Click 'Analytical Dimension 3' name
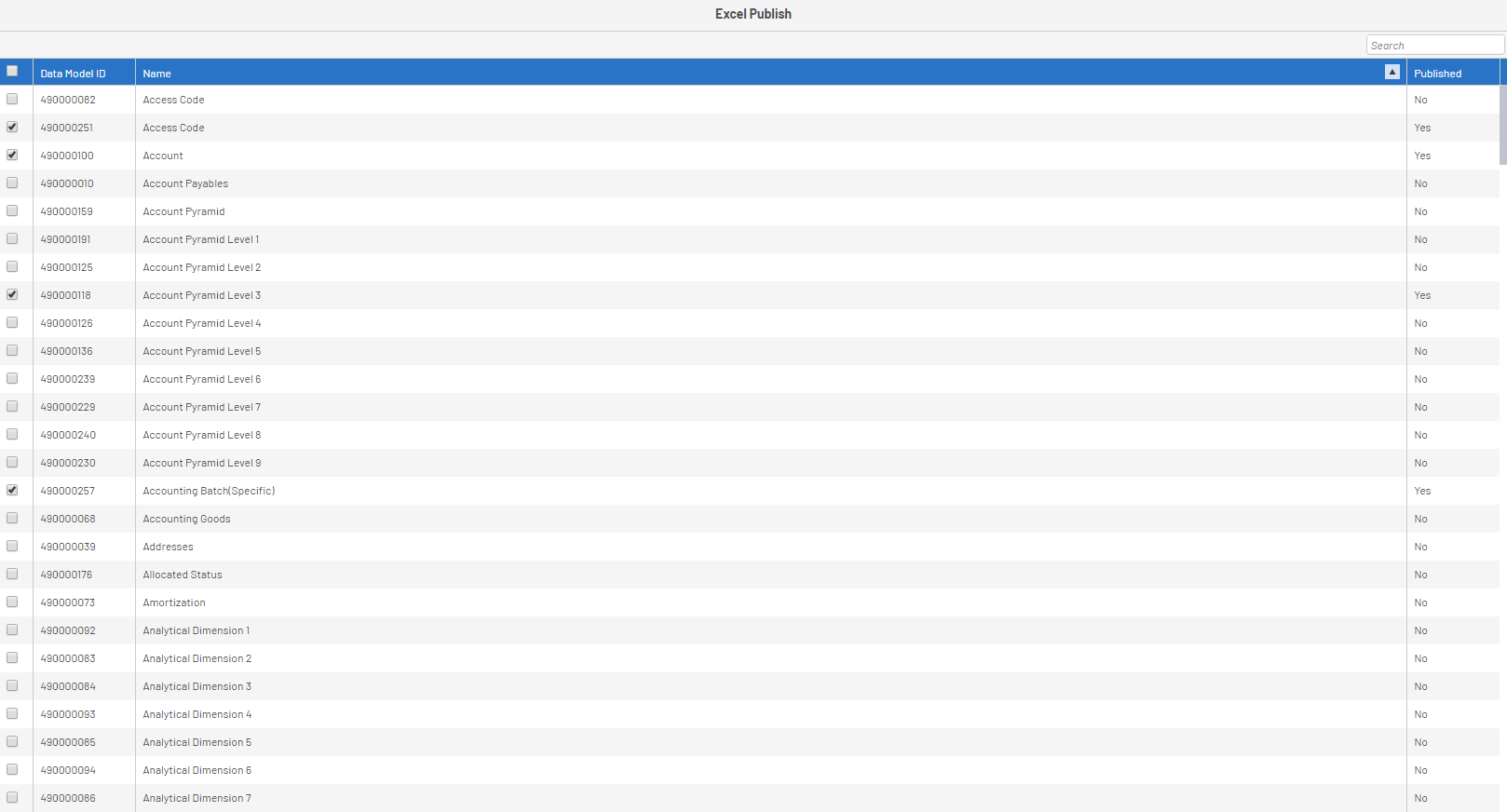 click(197, 686)
